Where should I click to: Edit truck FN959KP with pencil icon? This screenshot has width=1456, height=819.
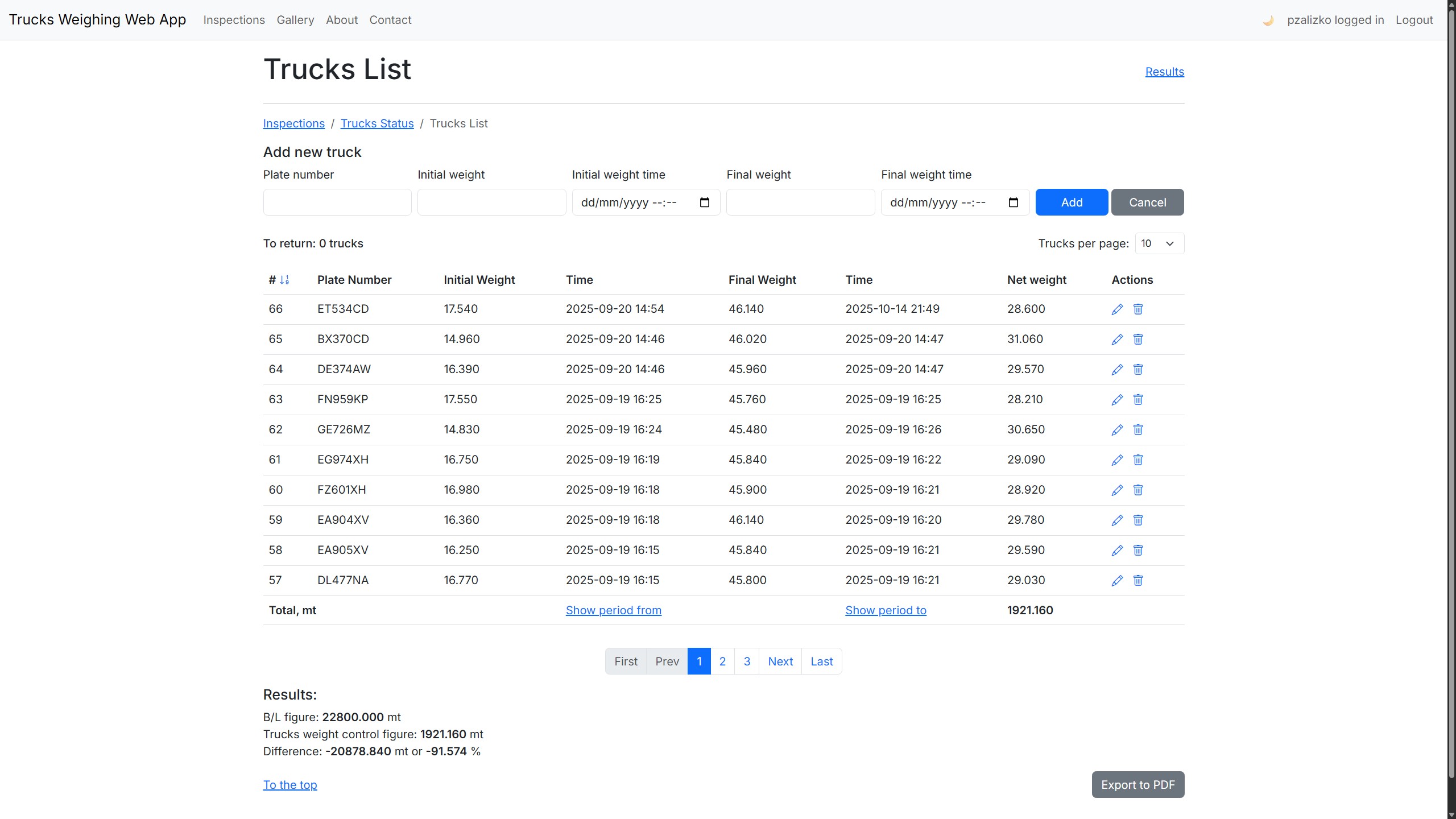[1117, 400]
